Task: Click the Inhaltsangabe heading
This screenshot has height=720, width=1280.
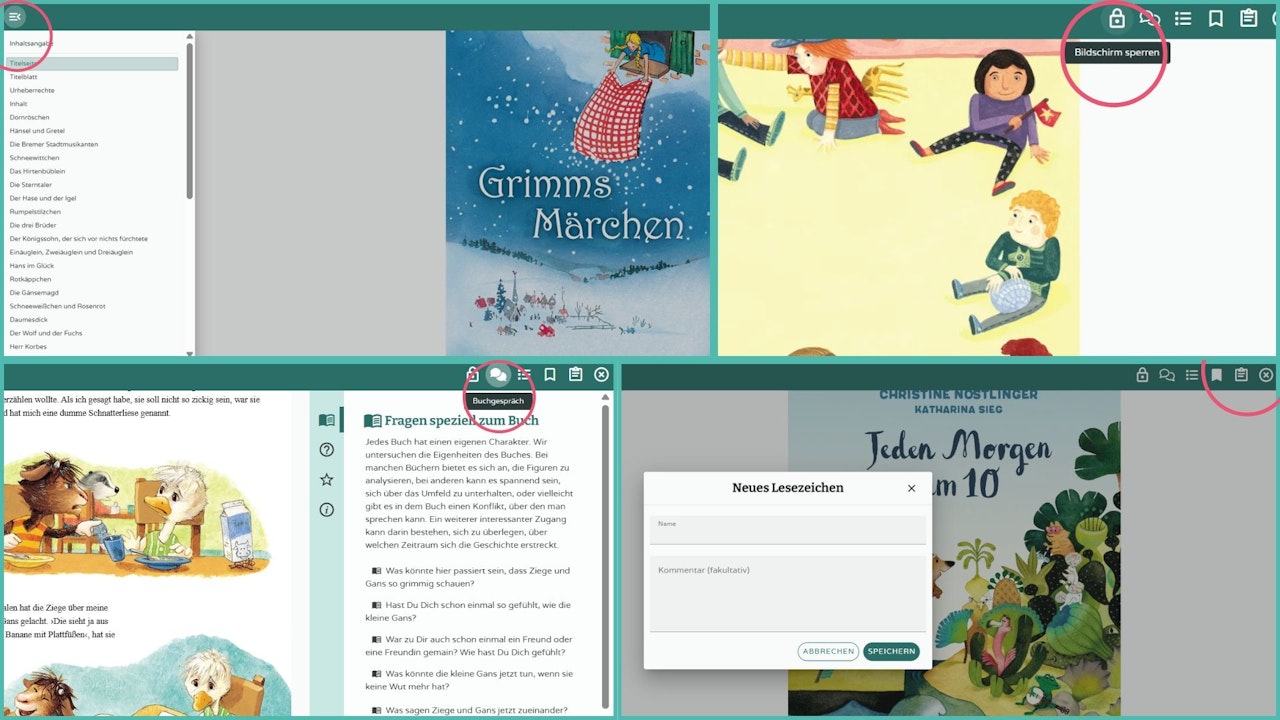Action: (30, 44)
